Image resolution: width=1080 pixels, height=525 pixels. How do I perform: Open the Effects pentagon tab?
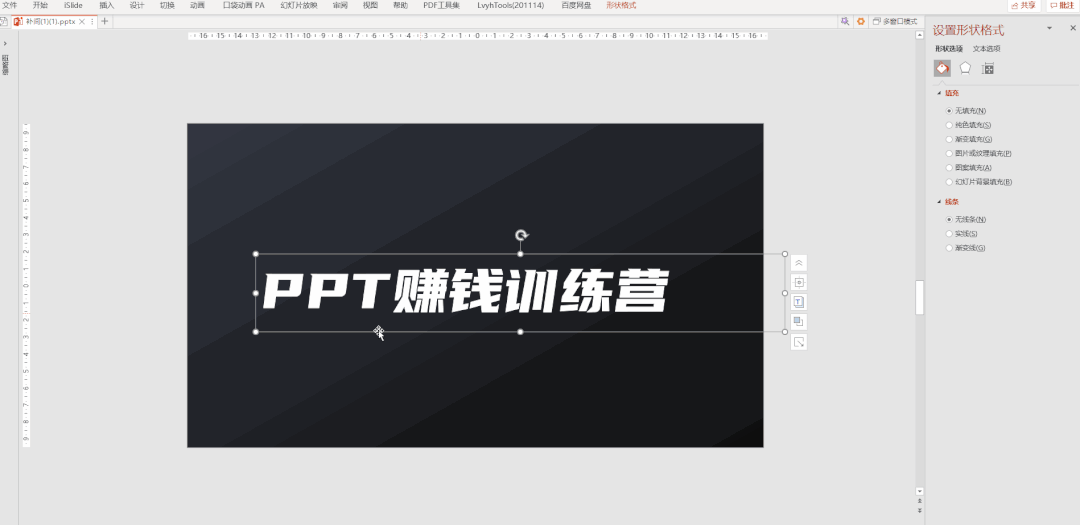(x=965, y=68)
